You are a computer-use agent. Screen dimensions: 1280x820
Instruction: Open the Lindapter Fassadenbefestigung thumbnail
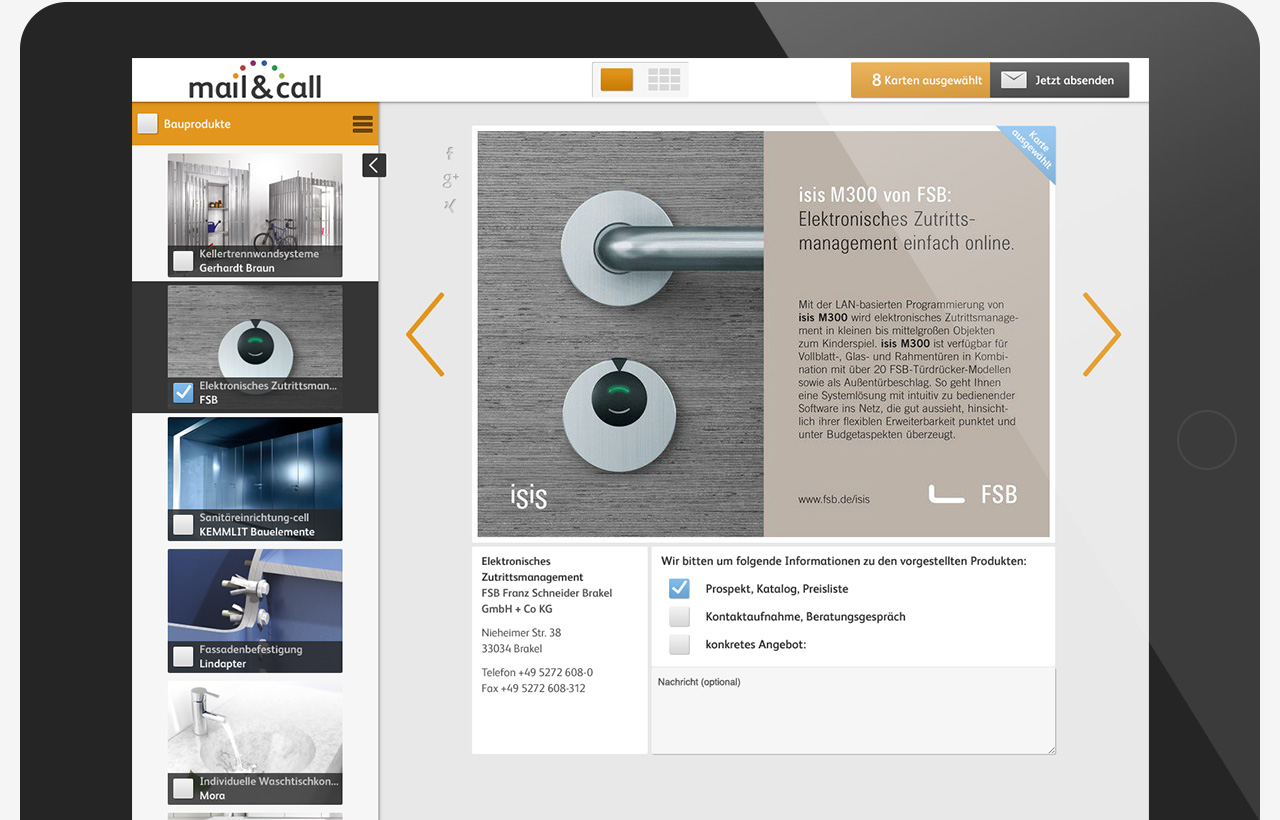click(255, 611)
